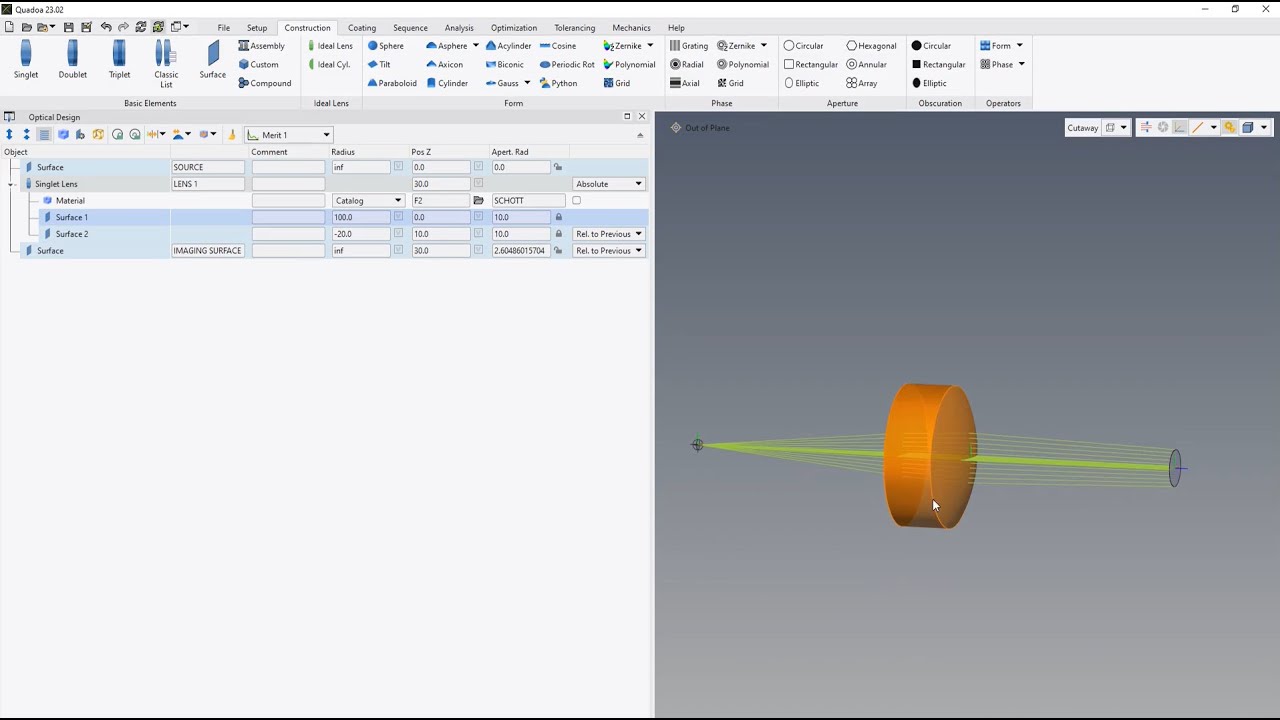The image size is (1280, 720).
Task: Click the Cutaway view button
Action: point(1082,128)
